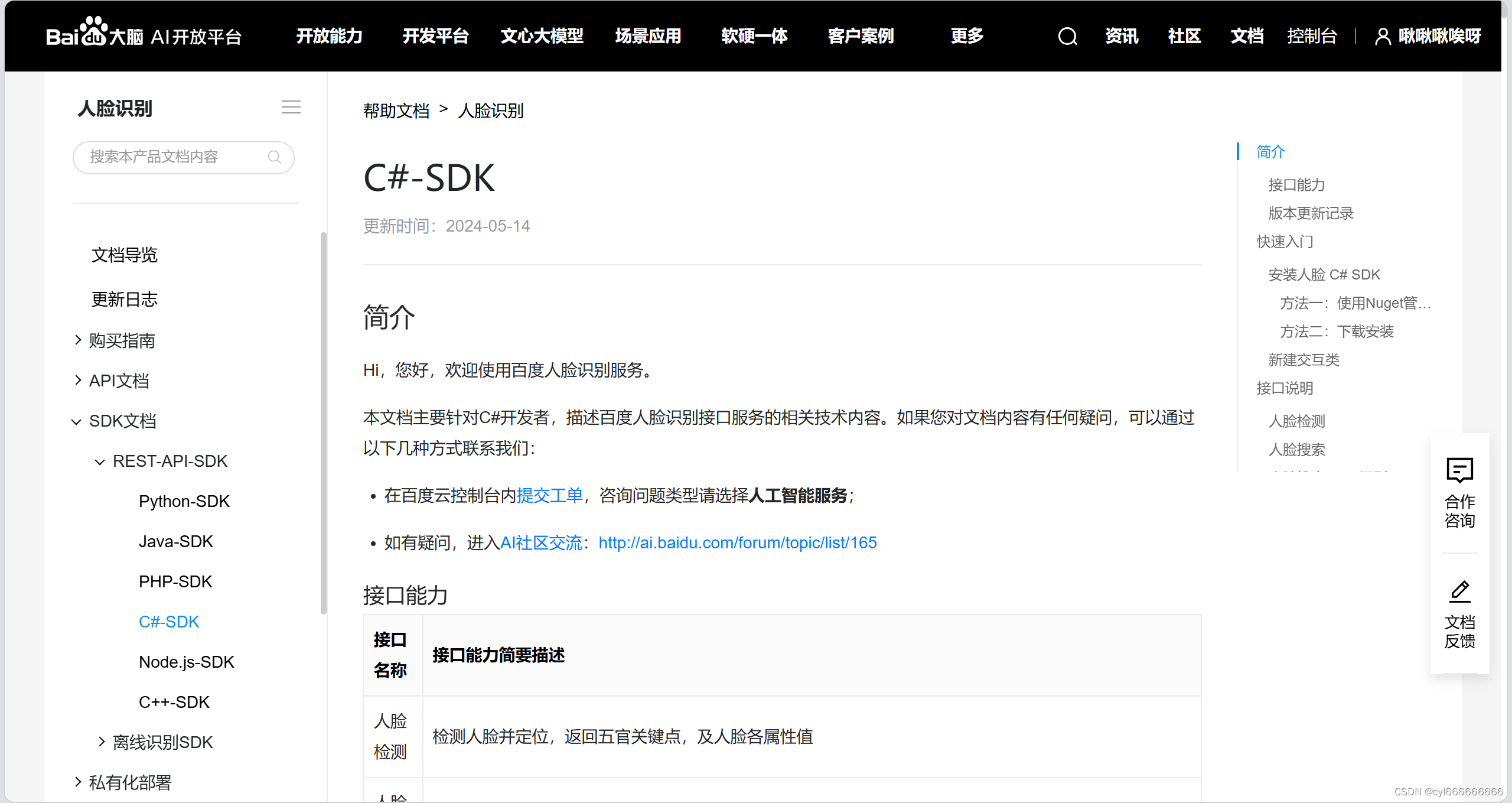Click the sidebar vertical scrollbar

point(323,422)
